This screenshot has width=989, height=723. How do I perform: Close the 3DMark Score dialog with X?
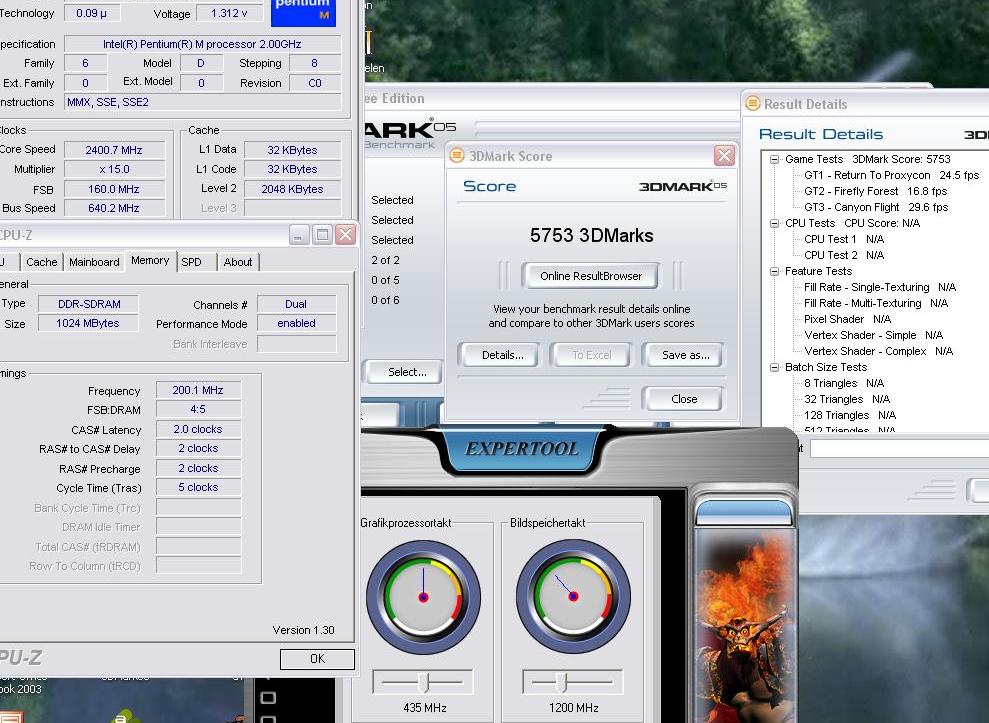tap(724, 155)
